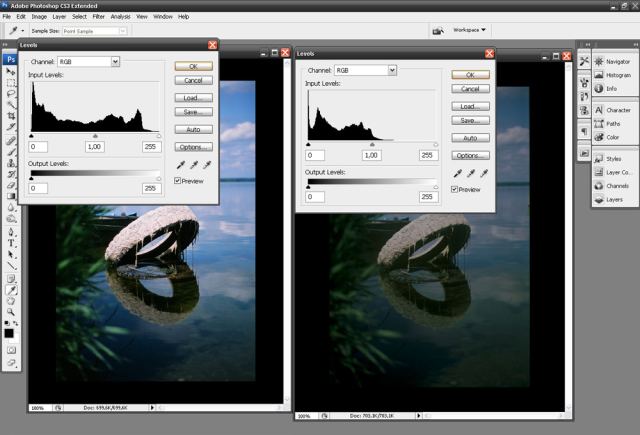Click left document vertical scrollbar
This screenshot has width=640, height=435.
(x=287, y=231)
